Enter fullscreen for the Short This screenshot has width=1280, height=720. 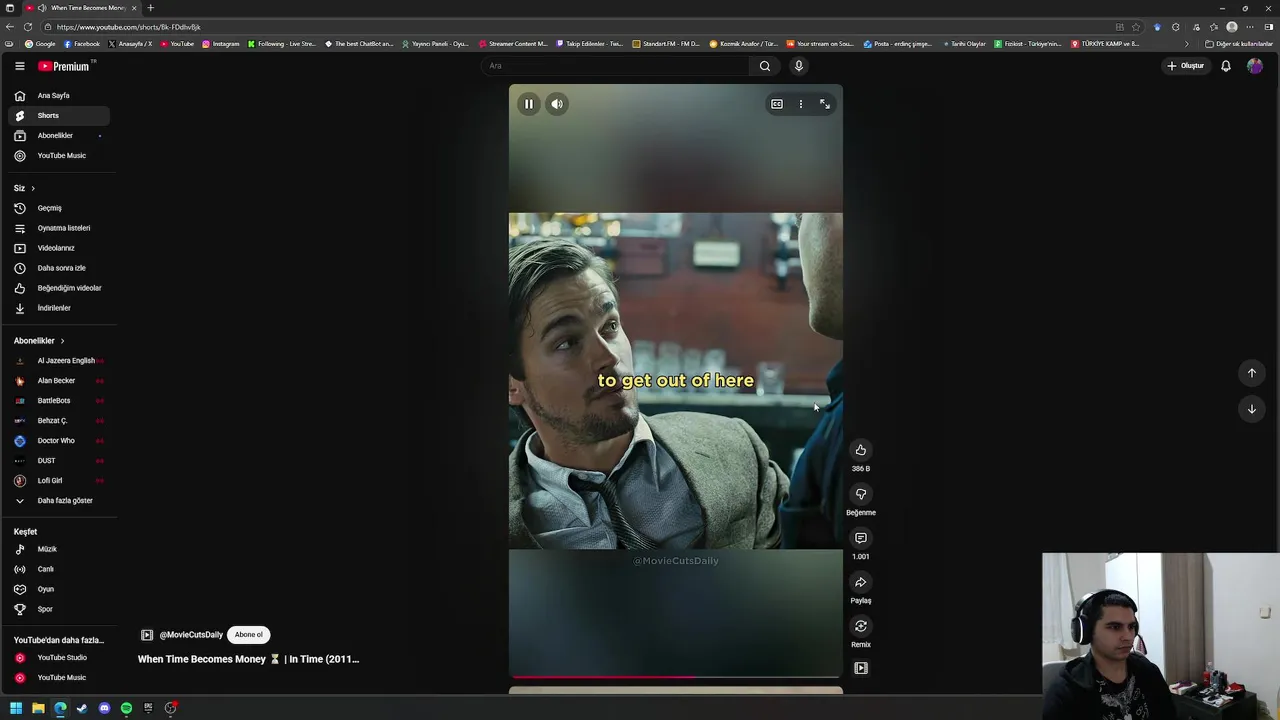tap(825, 104)
